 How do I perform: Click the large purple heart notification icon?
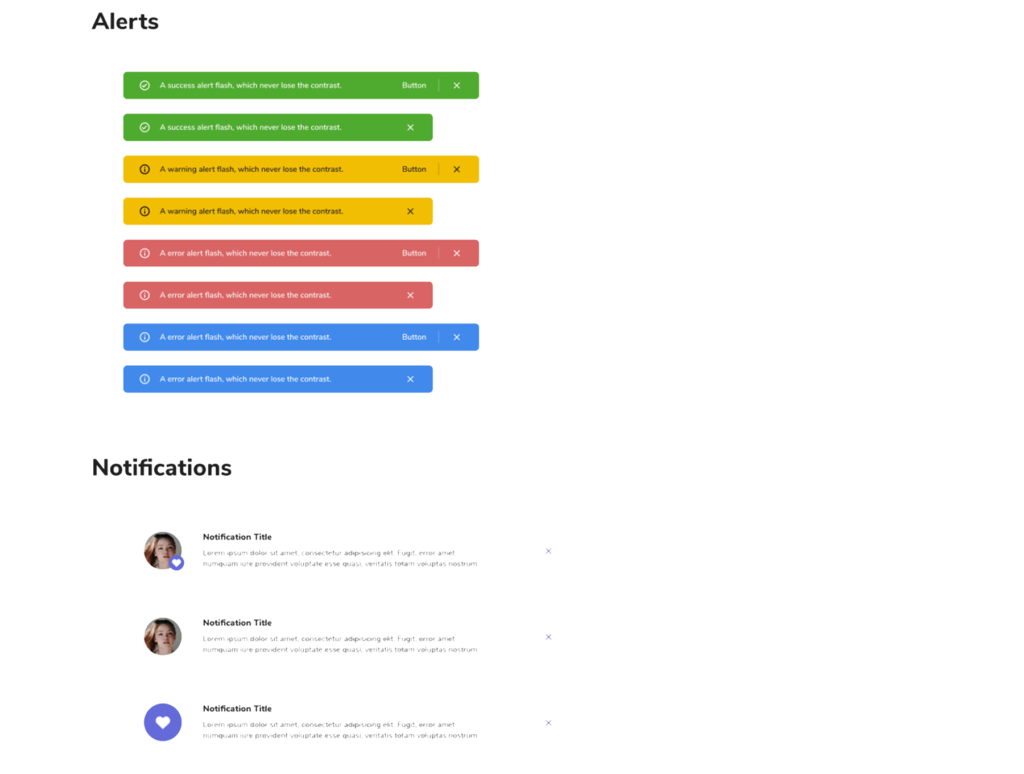163,723
